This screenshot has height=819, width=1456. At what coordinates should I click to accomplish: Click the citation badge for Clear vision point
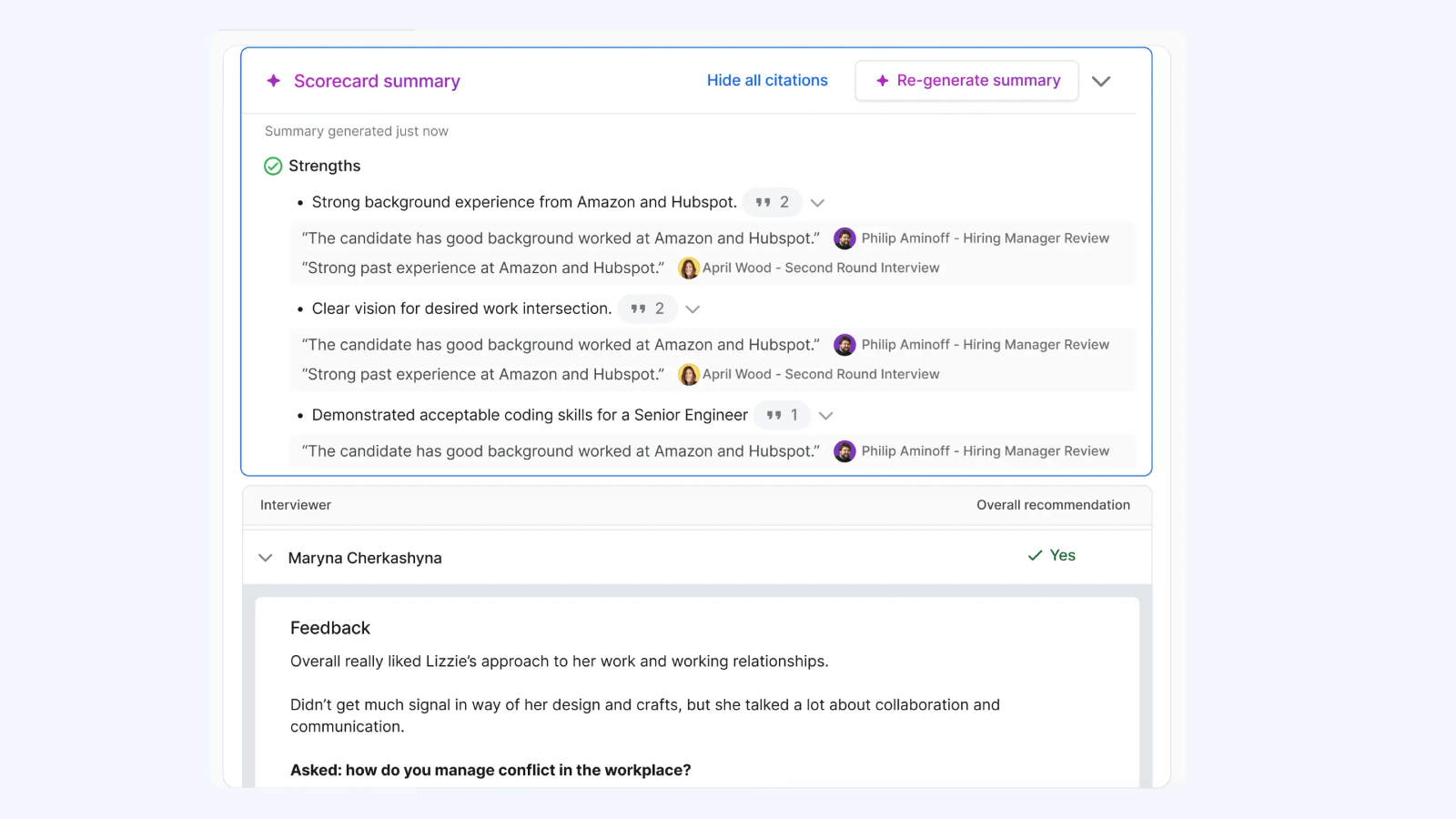pos(647,308)
